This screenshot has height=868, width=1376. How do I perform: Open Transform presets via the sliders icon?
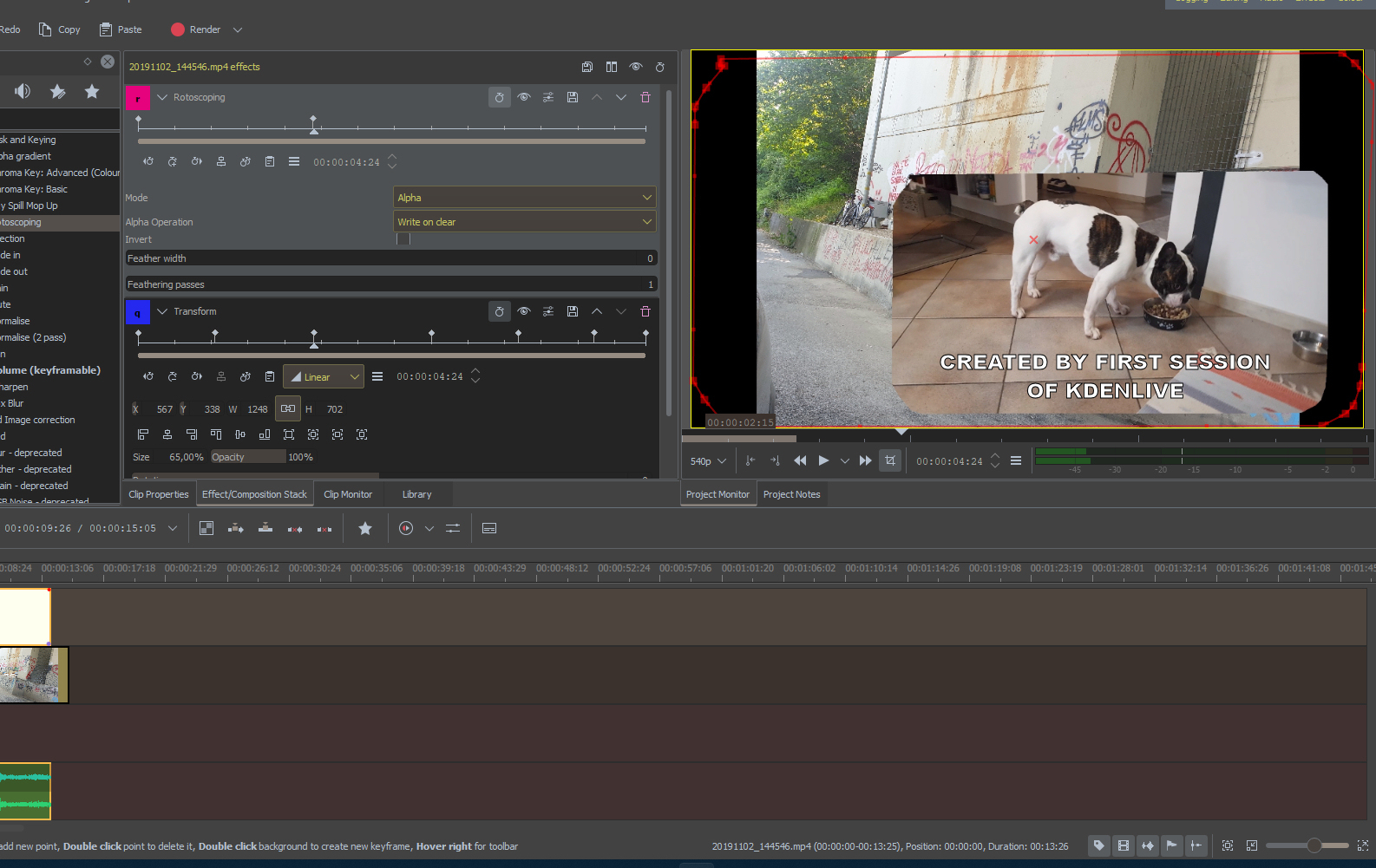tap(548, 311)
